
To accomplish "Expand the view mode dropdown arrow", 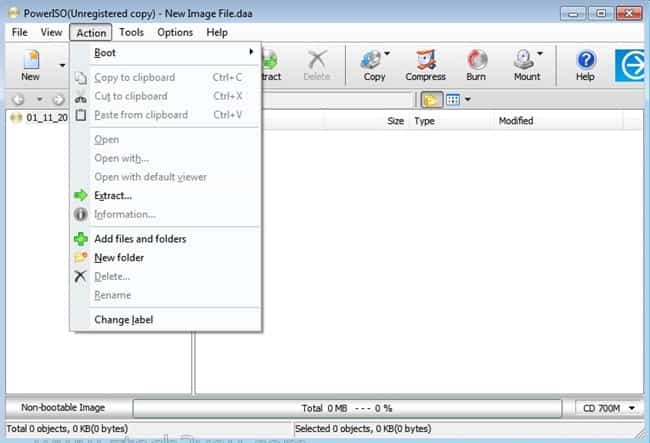I will [x=468, y=99].
